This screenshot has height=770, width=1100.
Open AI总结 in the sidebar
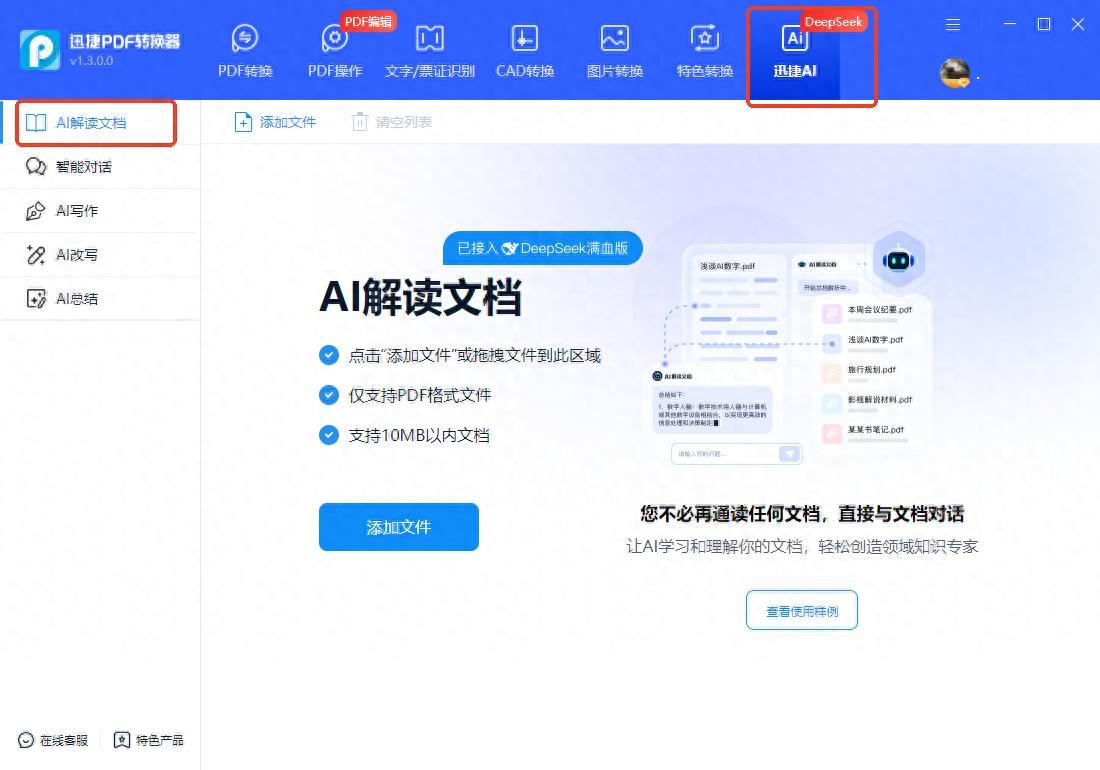click(x=76, y=299)
